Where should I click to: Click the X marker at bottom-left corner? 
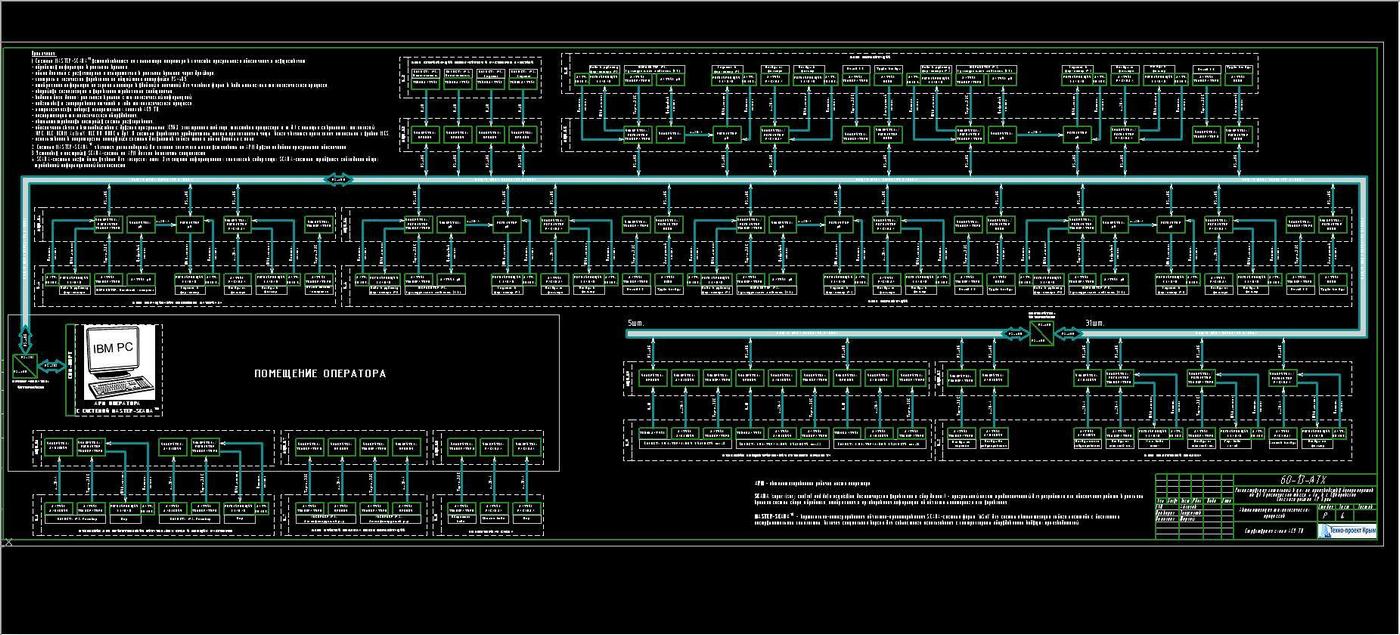pyautogui.click(x=9, y=542)
